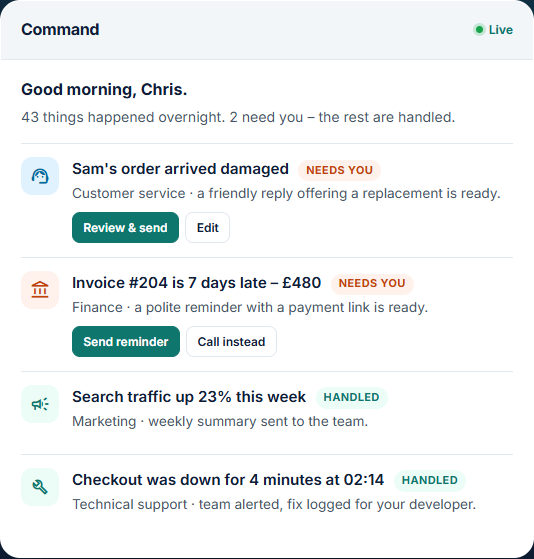
Task: Click "Marketing · weekly summary sent" description
Action: 220,422
